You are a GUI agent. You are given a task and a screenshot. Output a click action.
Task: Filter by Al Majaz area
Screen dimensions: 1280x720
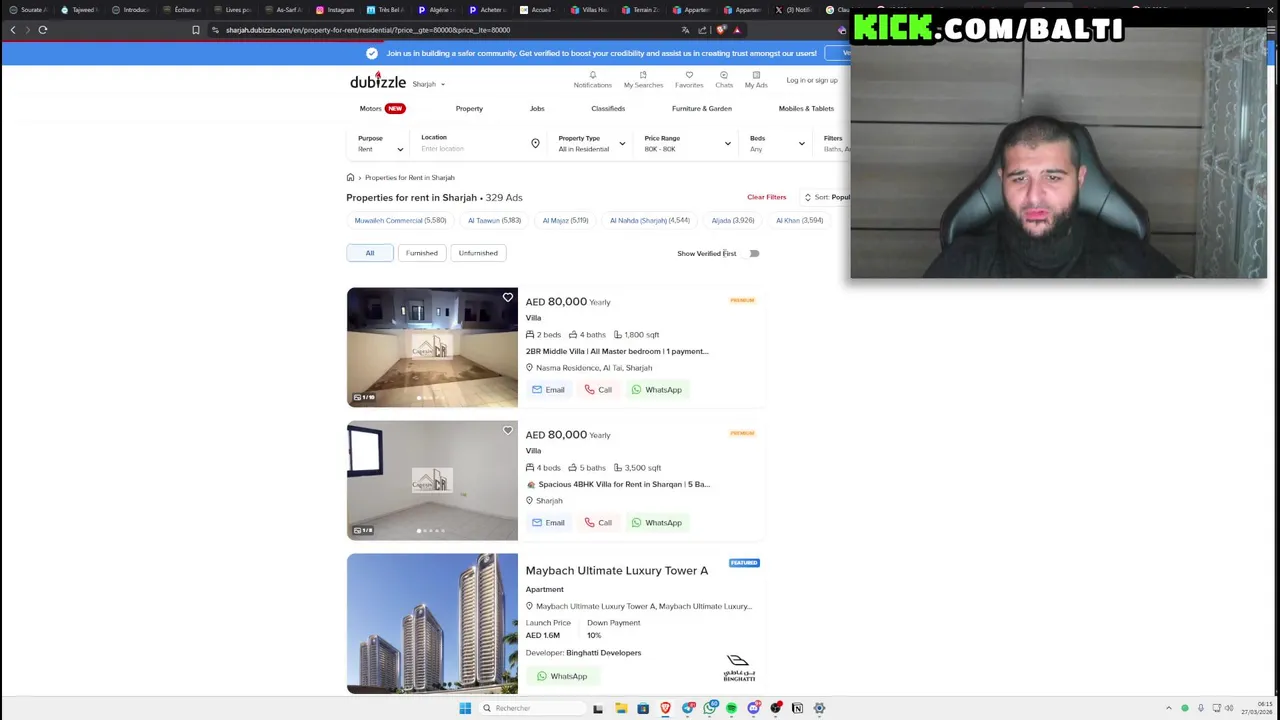point(565,220)
